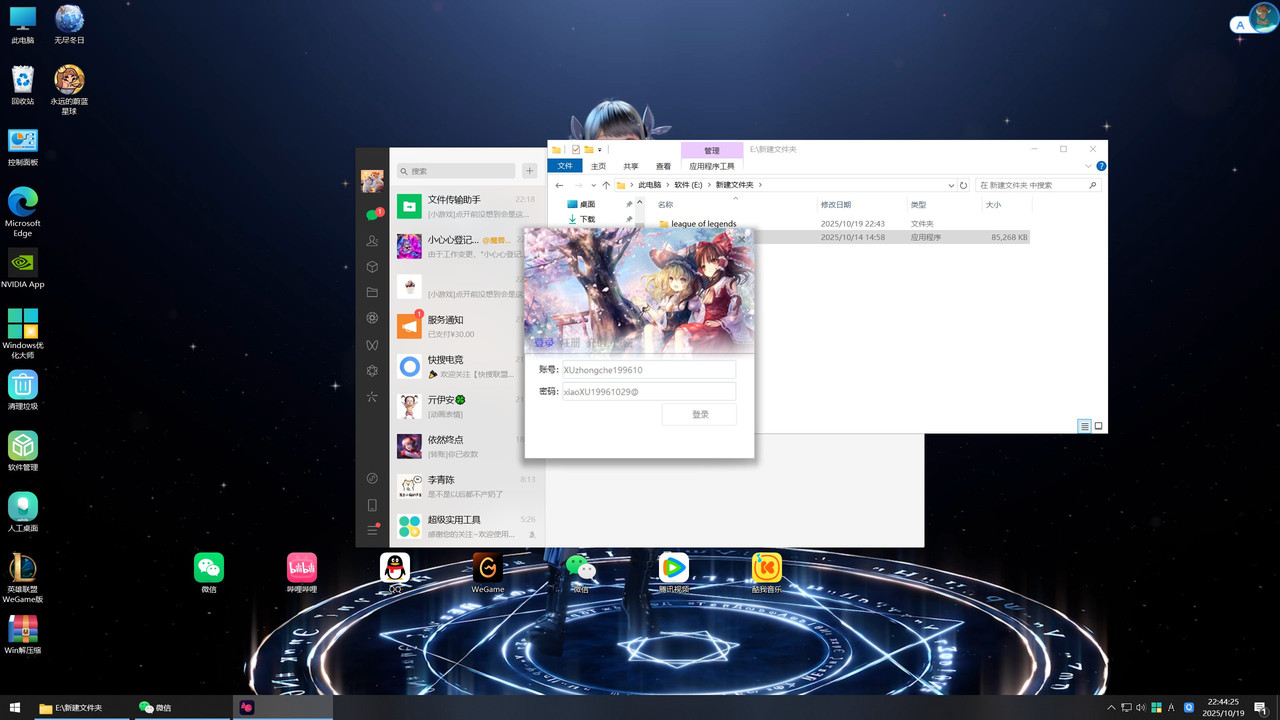Refresh the Explorer folder view
The width and height of the screenshot is (1280, 720).
coord(964,185)
